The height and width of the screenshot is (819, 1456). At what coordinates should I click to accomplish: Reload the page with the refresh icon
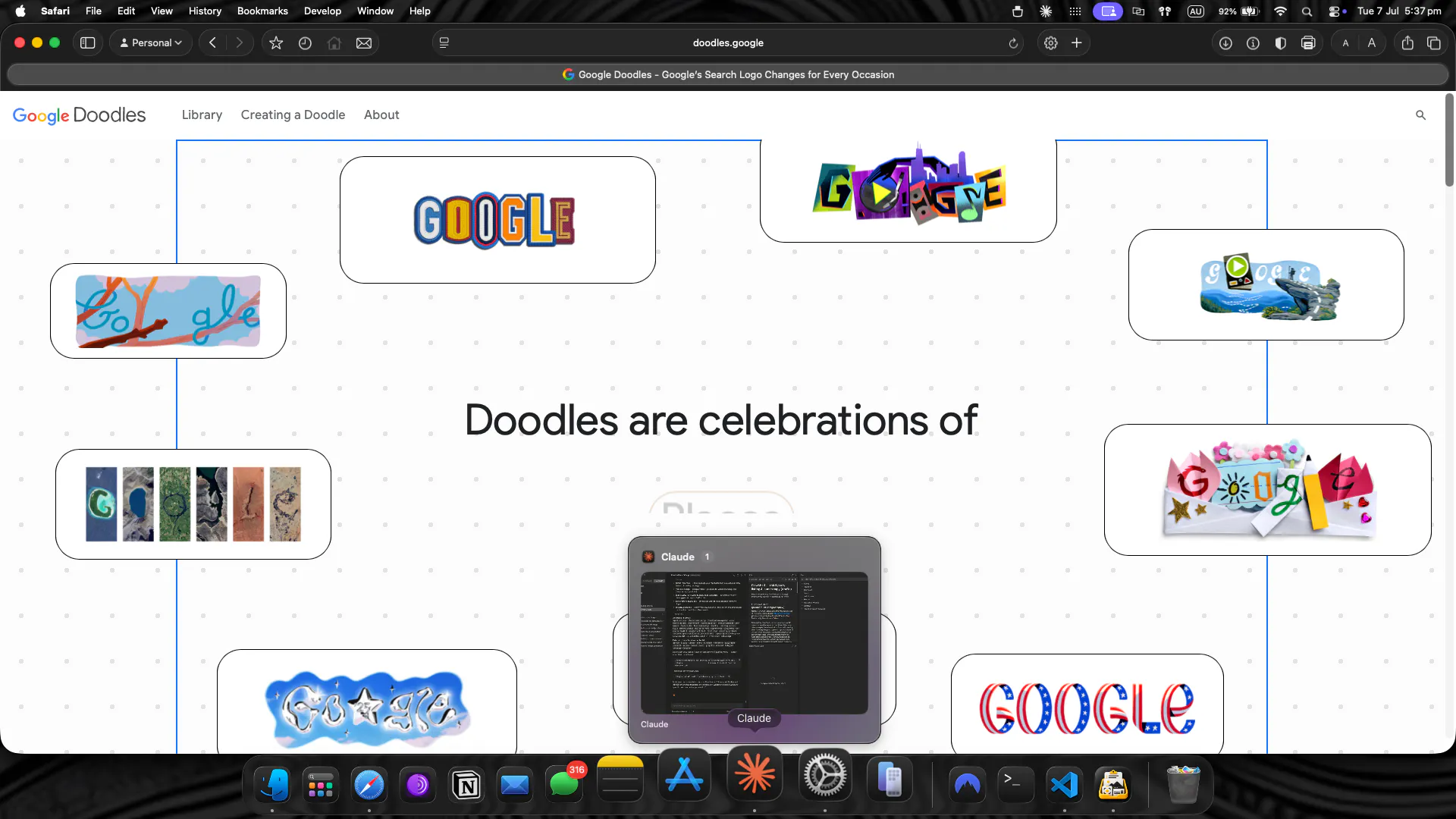click(1013, 43)
